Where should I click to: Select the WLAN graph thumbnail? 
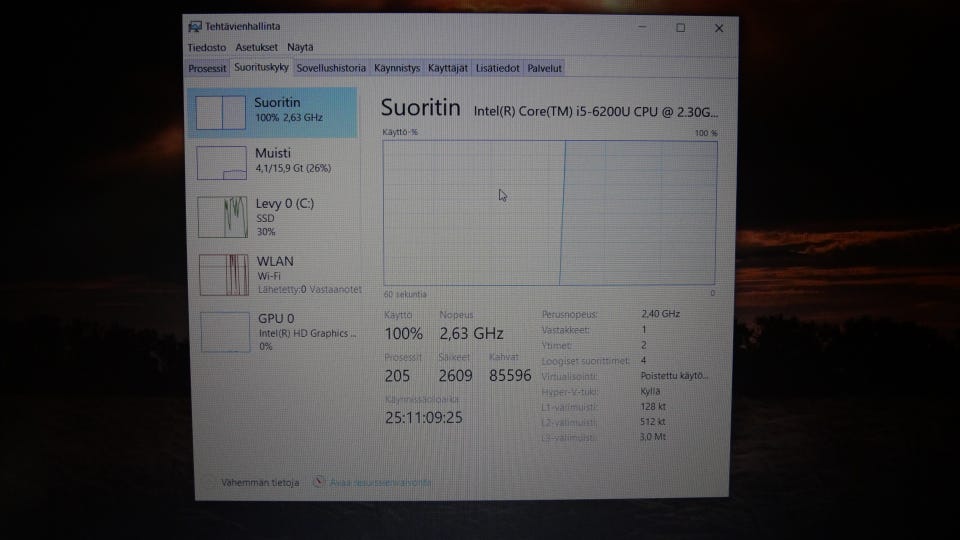[224, 275]
